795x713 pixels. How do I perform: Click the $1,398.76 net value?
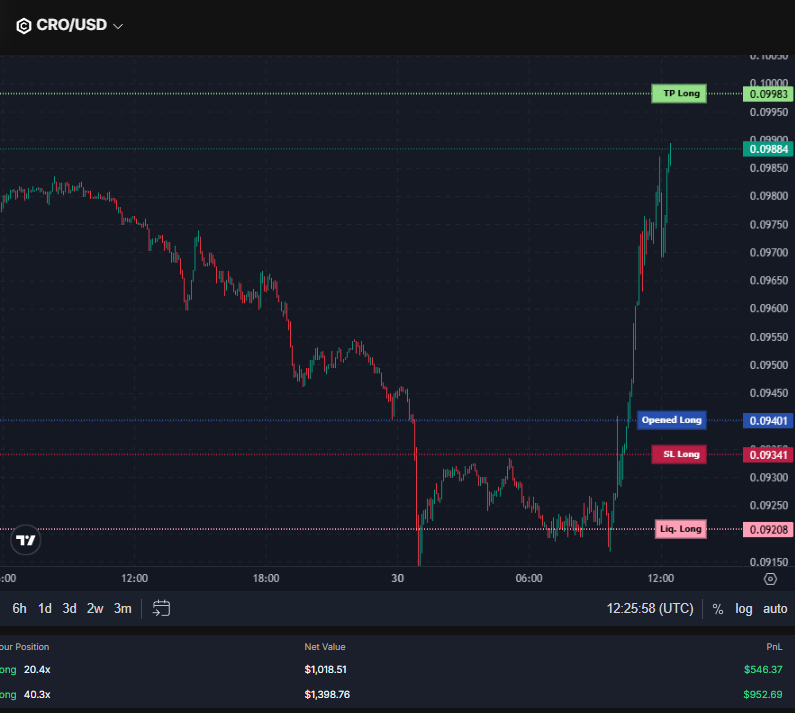pos(327,694)
